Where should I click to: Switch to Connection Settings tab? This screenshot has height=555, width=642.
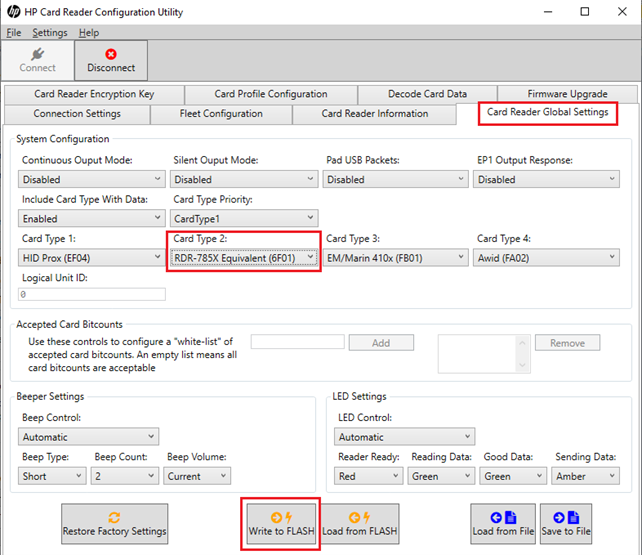77,114
